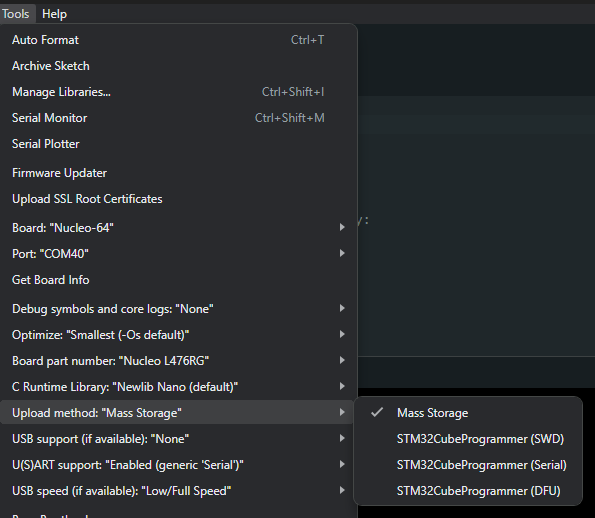Open the Serial Plotter
This screenshot has width=595, height=518.
178,144
